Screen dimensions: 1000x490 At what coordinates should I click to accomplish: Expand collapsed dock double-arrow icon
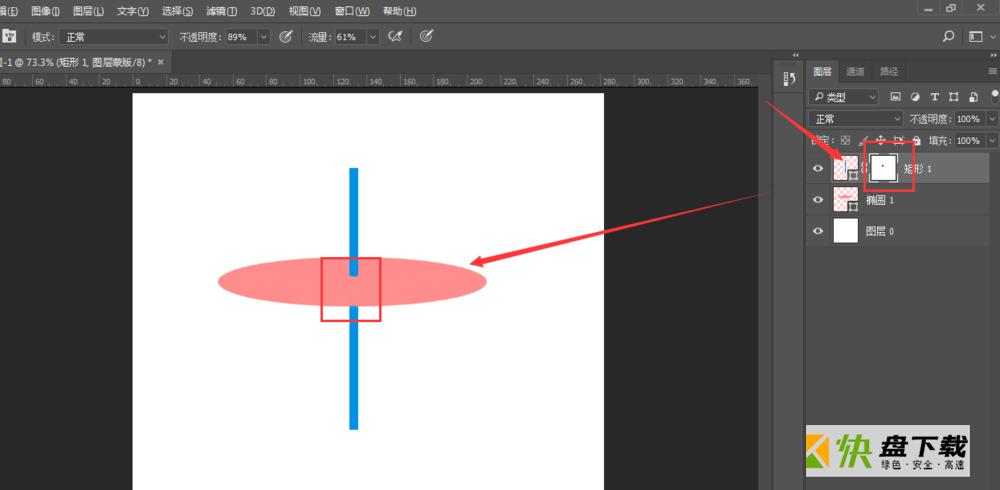pyautogui.click(x=795, y=56)
